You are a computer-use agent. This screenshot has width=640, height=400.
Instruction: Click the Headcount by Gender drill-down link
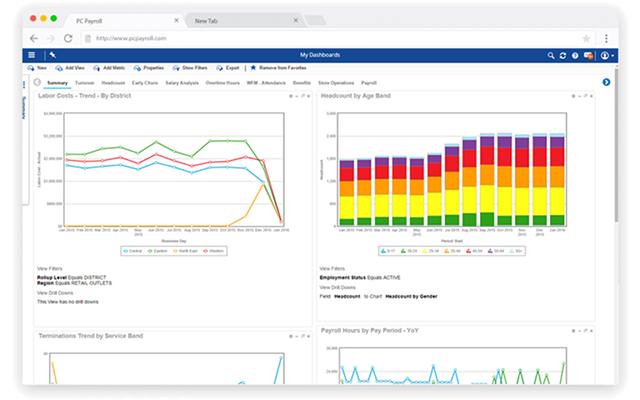tap(411, 296)
